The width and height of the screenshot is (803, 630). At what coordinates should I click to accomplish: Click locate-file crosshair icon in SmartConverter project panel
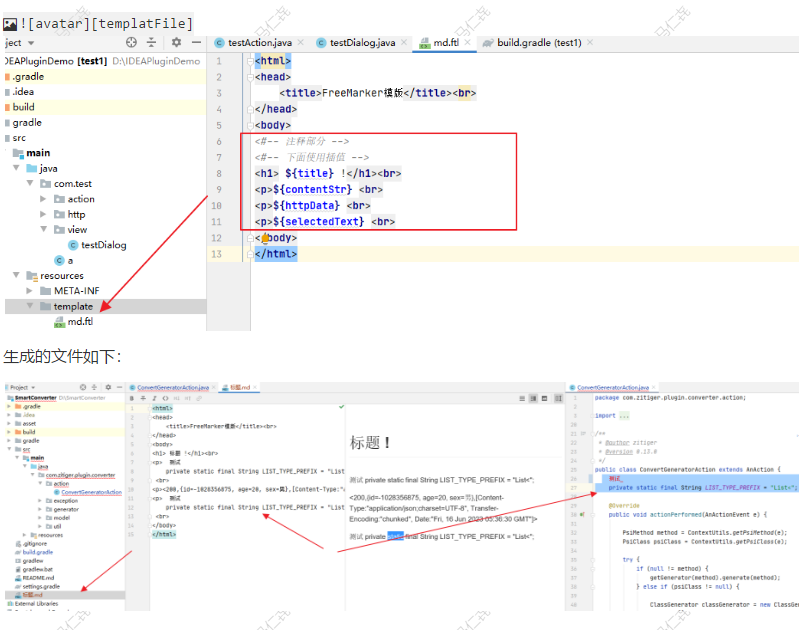pos(83,387)
